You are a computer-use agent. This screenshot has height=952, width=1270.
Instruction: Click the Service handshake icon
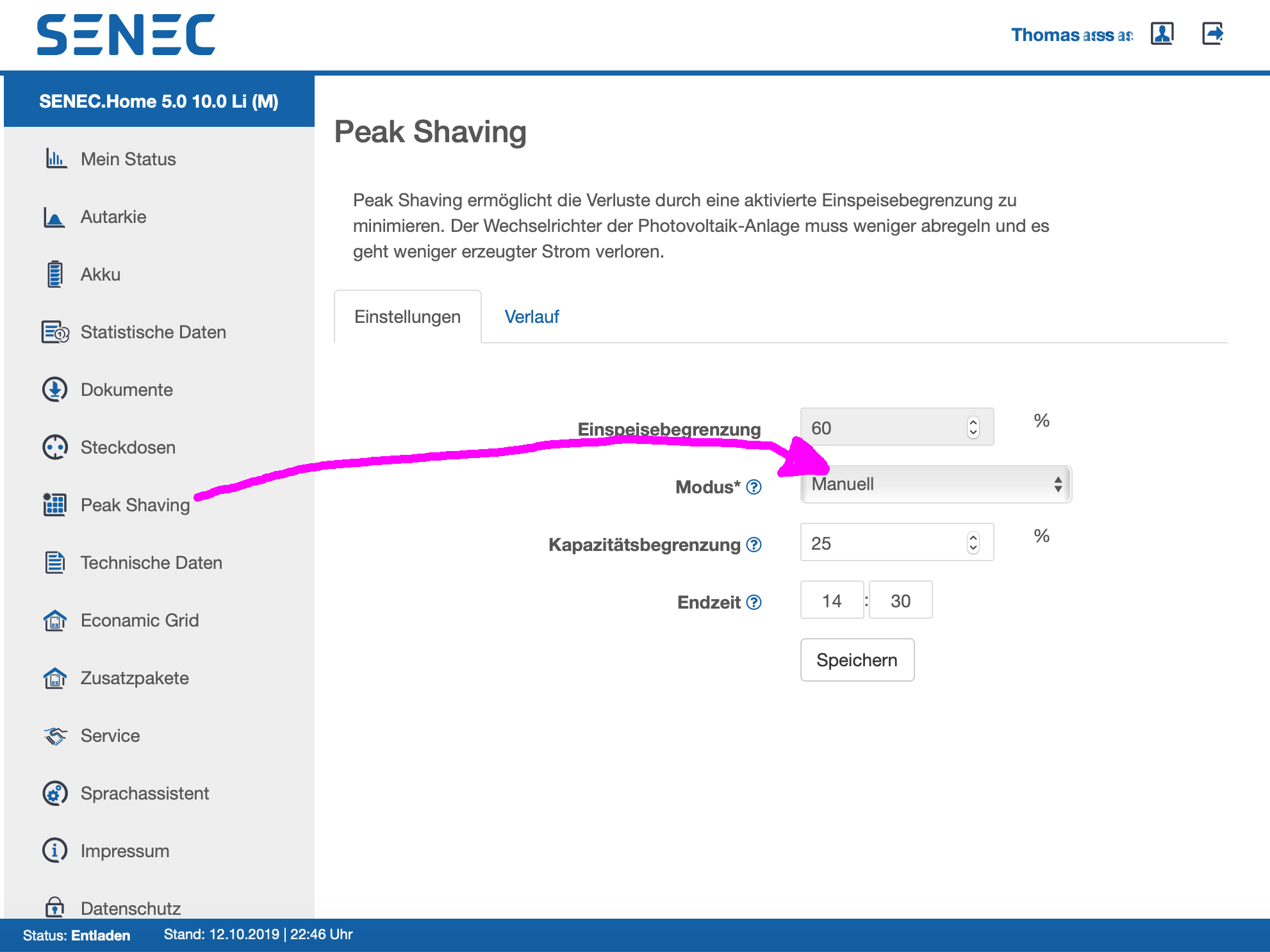coord(55,735)
